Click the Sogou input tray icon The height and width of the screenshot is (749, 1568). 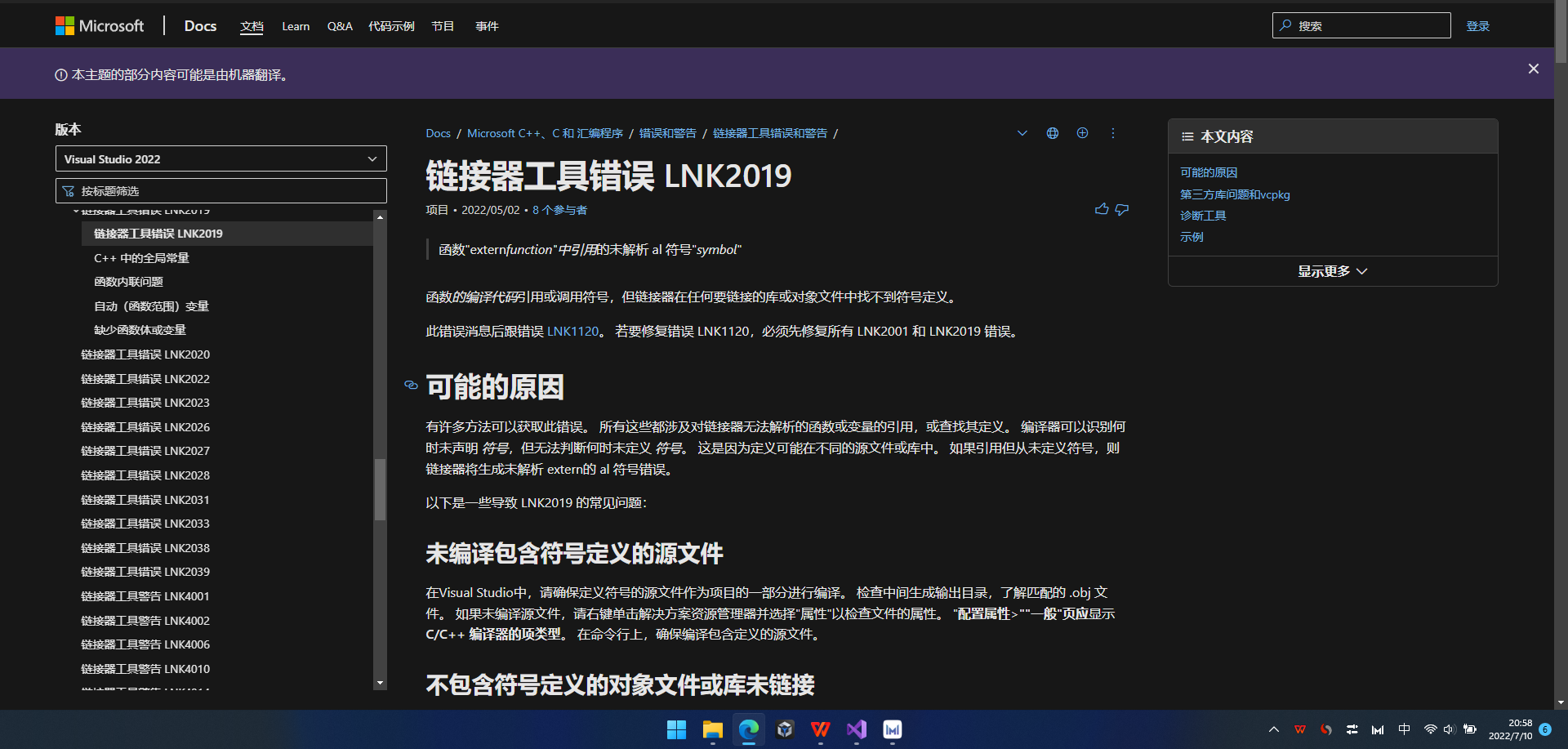tap(1326, 729)
